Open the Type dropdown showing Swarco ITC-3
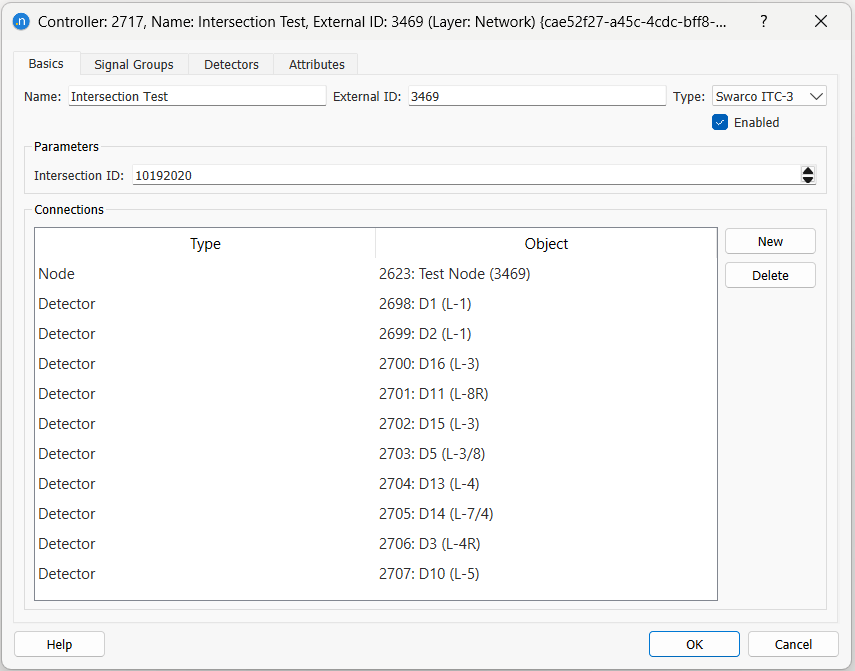 (768, 96)
